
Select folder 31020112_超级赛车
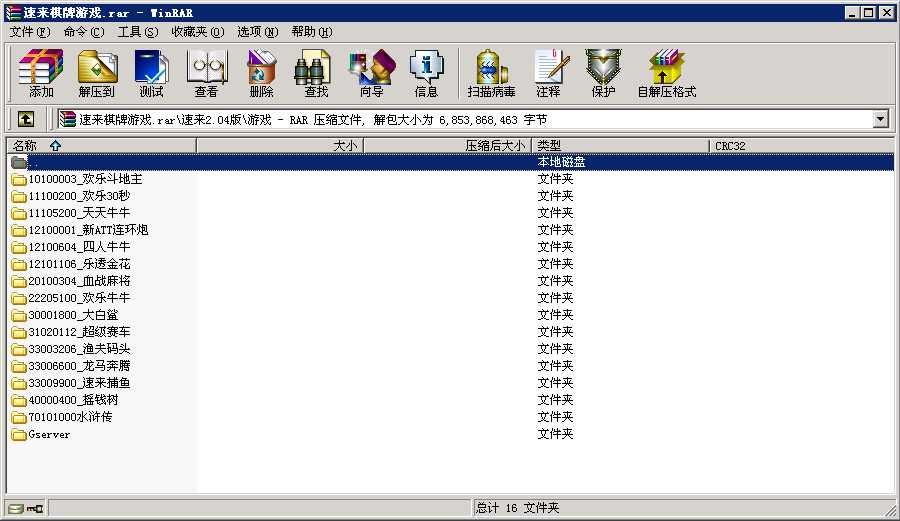[x=79, y=332]
